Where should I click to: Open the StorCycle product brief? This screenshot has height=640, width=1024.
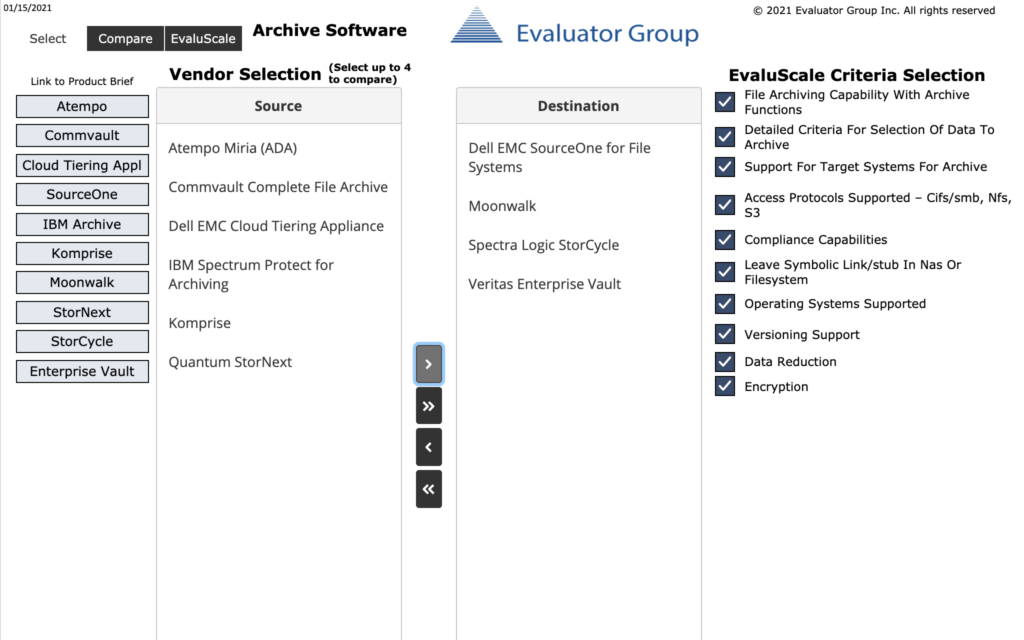coord(82,342)
